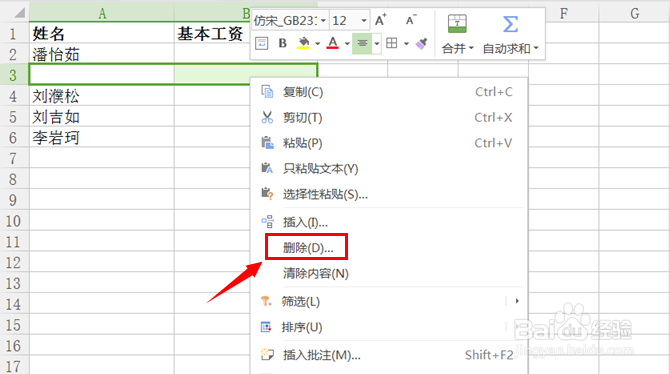
Task: Click the merge cells icon
Action: point(457,24)
